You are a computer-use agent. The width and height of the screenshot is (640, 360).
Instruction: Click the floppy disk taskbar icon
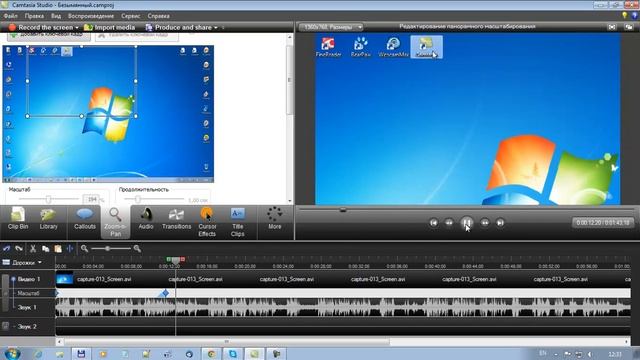pos(81,354)
